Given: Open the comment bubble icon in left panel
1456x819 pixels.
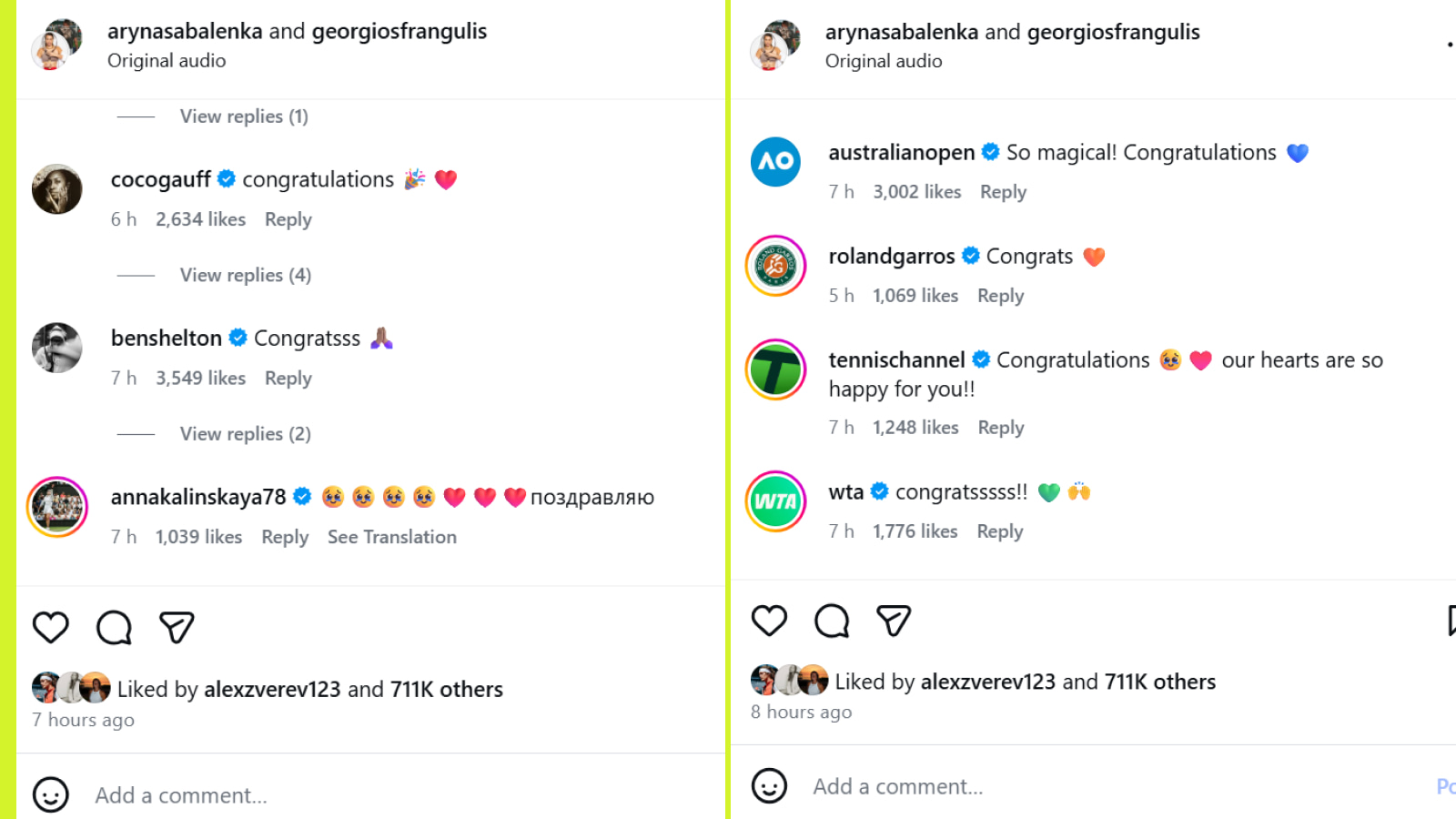Looking at the screenshot, I should tap(114, 627).
